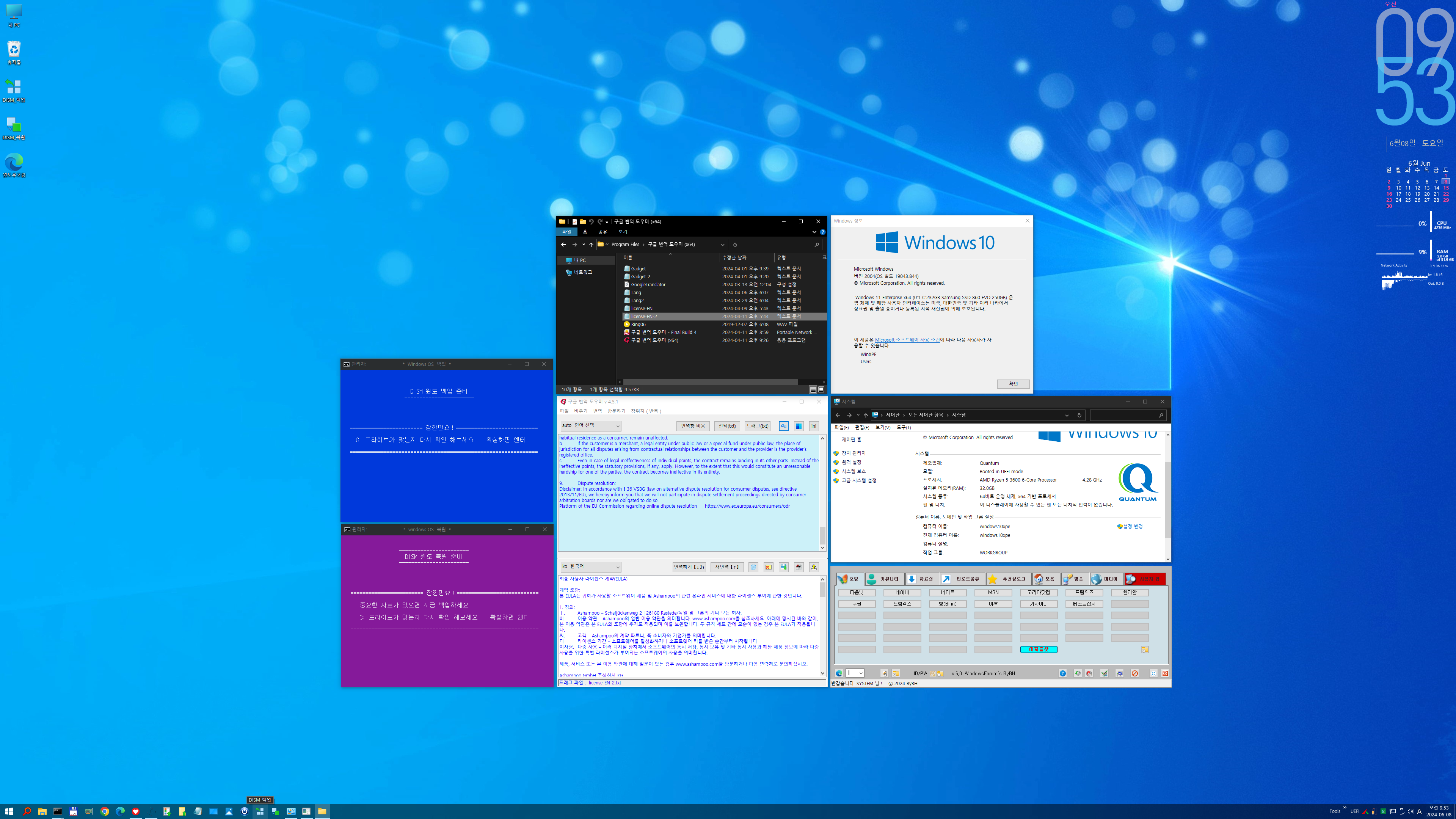Click the translate-mode icon beside 드래그(txt)
Screen dimensions: 1456x819
[783, 425]
